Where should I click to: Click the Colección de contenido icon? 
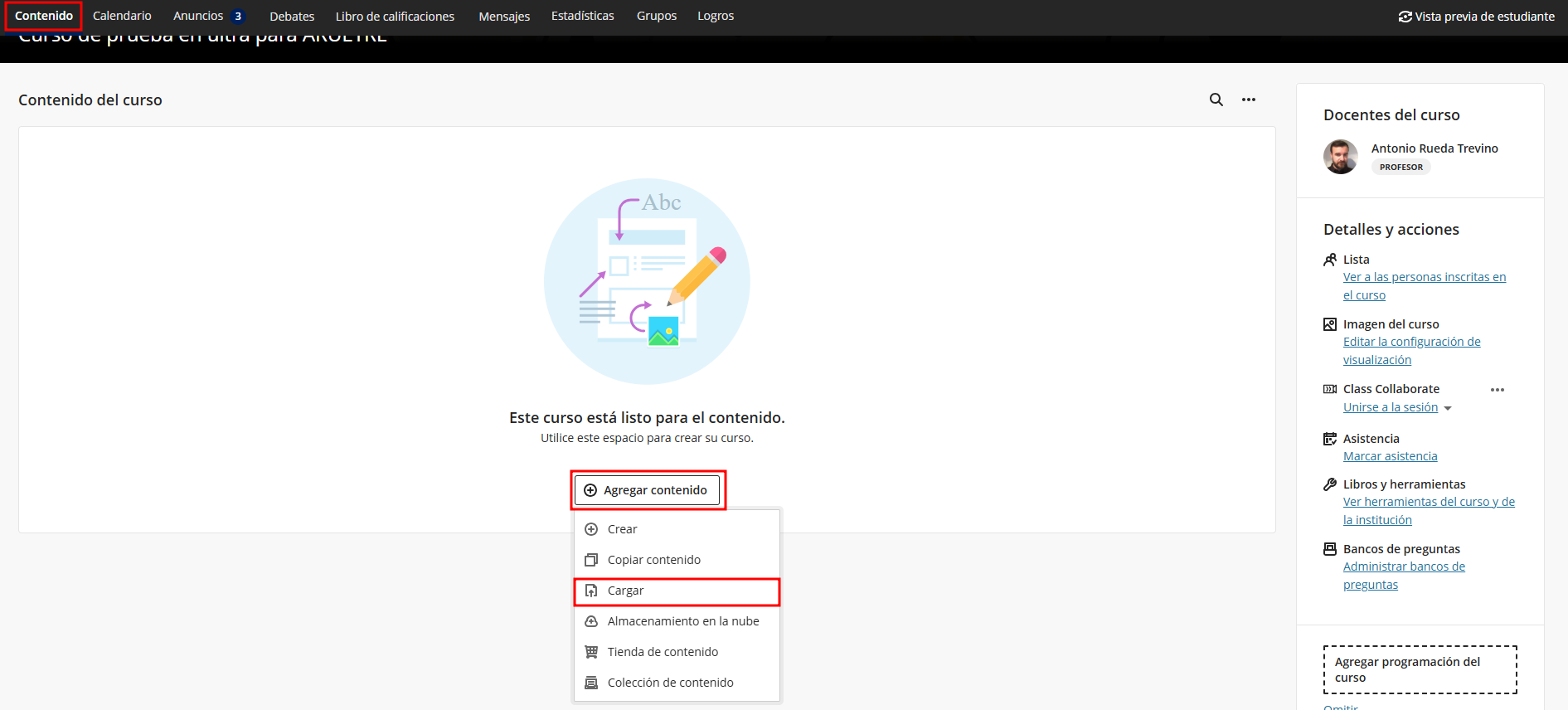[x=591, y=683]
